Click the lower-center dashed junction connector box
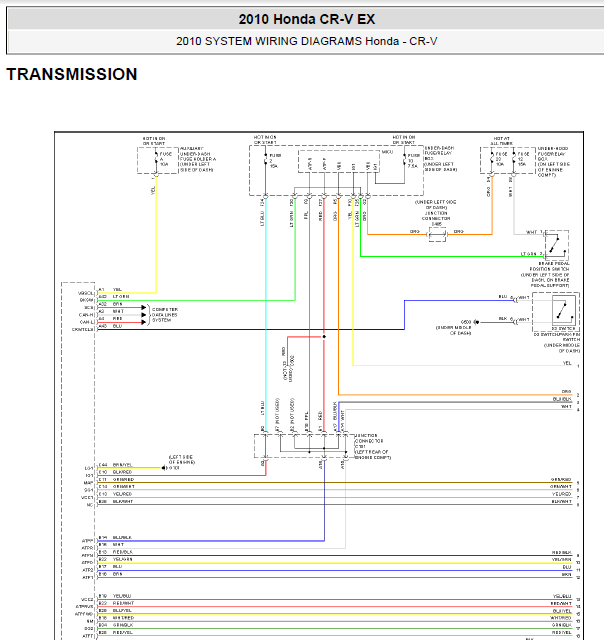 tap(304, 446)
